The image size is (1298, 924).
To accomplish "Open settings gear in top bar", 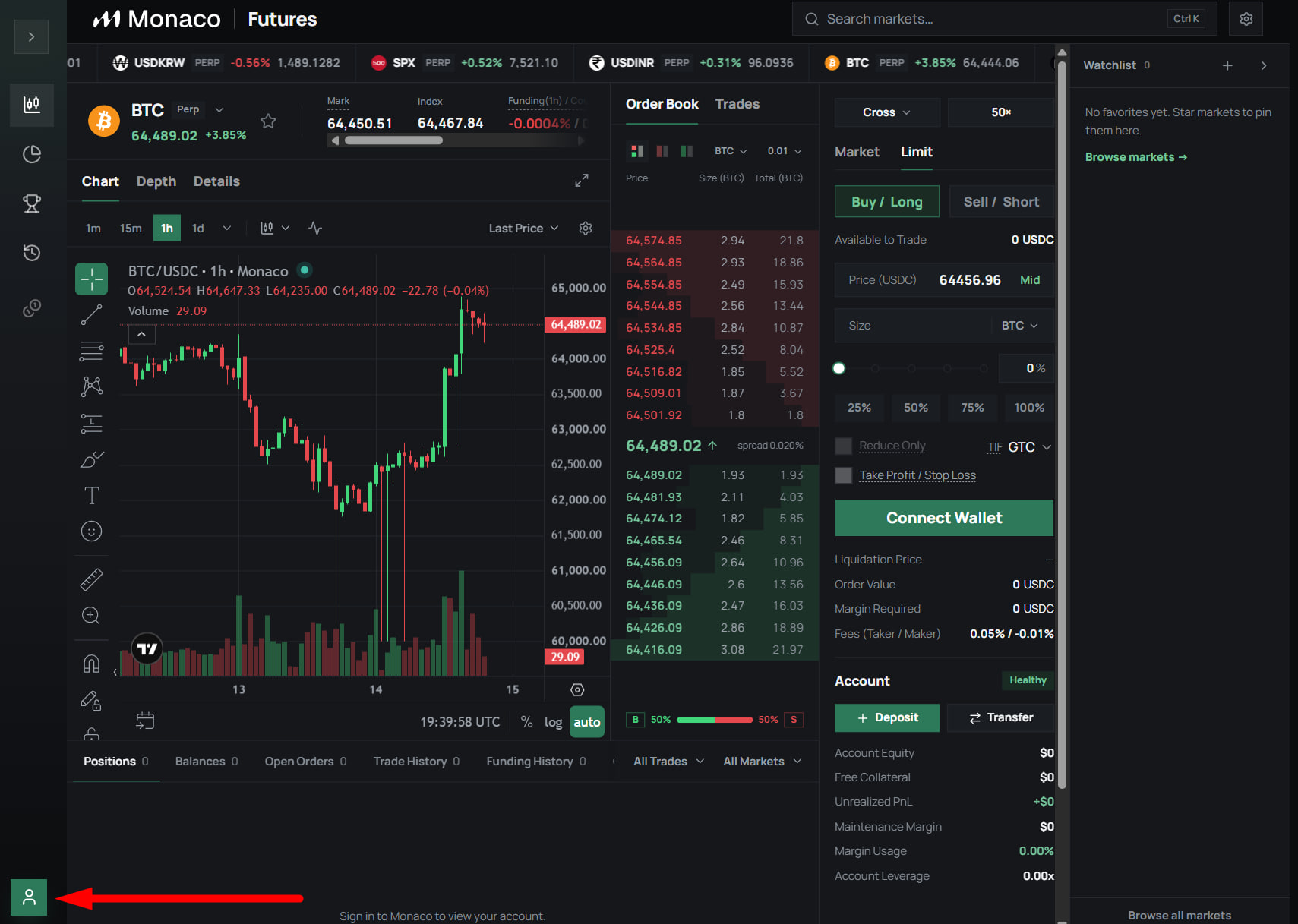I will coord(1246,19).
